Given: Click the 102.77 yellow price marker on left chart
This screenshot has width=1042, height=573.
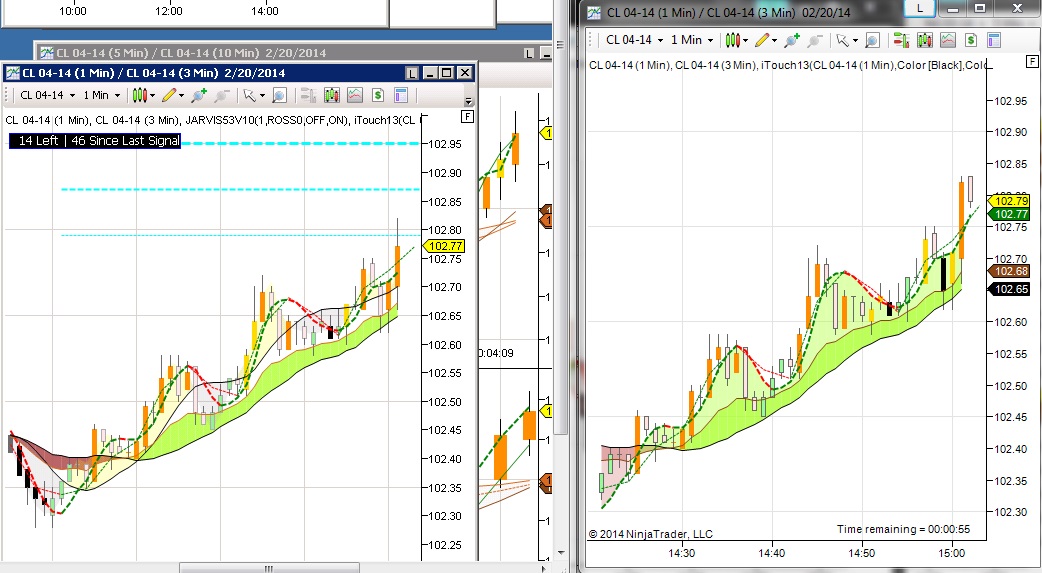Looking at the screenshot, I should coord(444,246).
